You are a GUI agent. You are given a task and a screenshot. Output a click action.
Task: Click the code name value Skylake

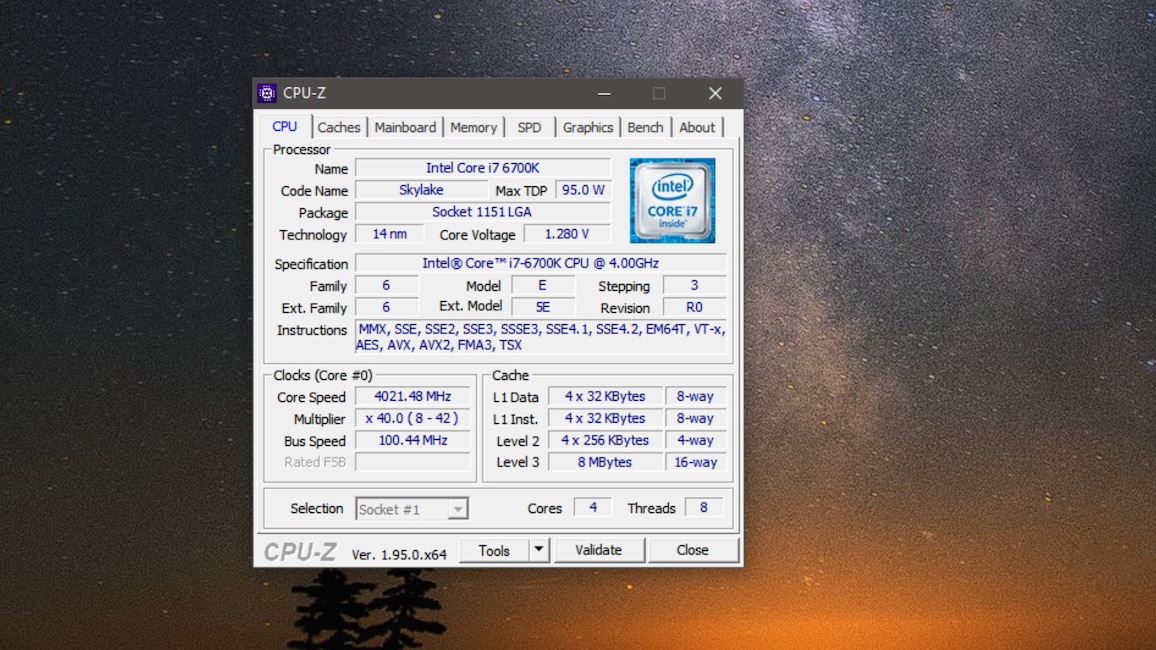[x=421, y=190]
